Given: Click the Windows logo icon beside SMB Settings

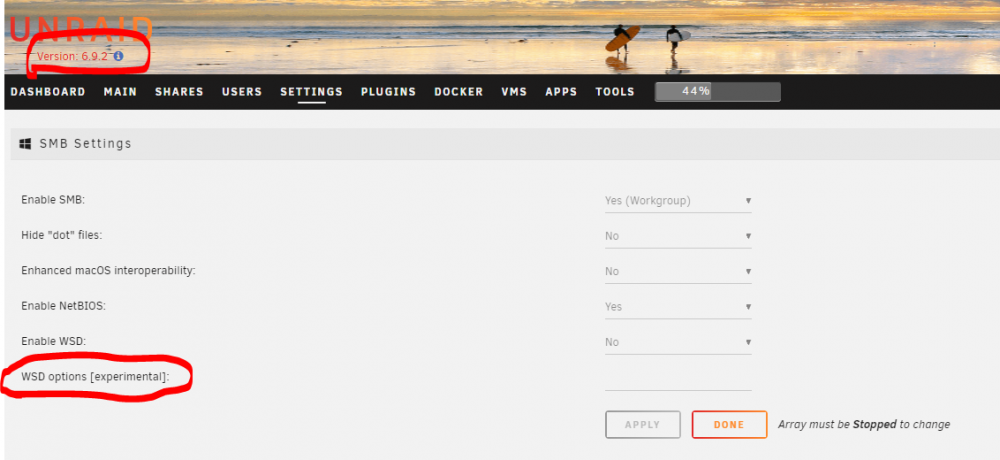Looking at the screenshot, I should tap(26, 144).
